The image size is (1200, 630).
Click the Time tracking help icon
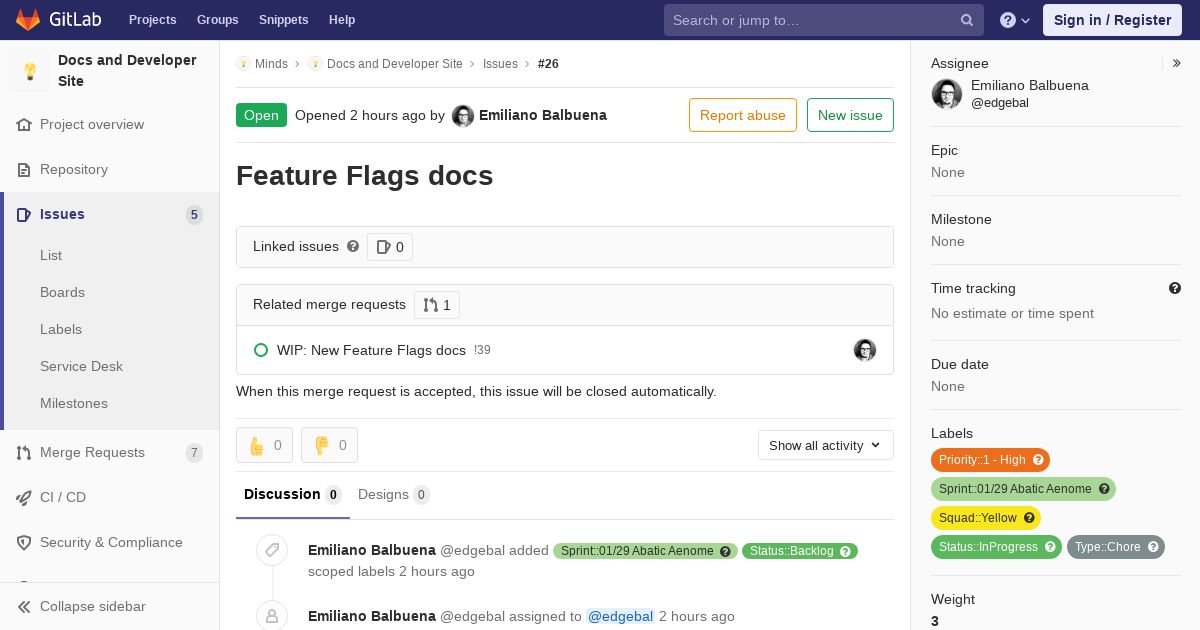click(1175, 288)
